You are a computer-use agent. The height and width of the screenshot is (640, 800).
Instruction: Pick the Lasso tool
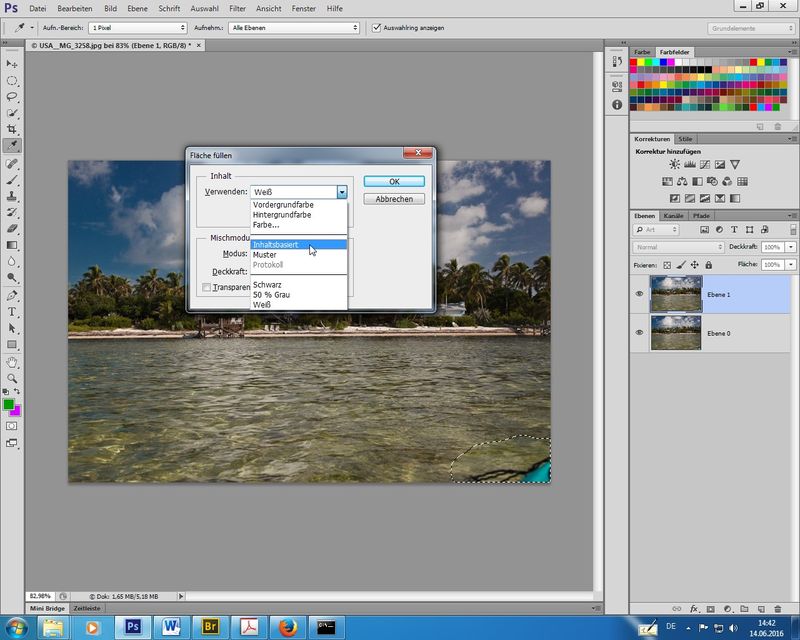pyautogui.click(x=12, y=97)
